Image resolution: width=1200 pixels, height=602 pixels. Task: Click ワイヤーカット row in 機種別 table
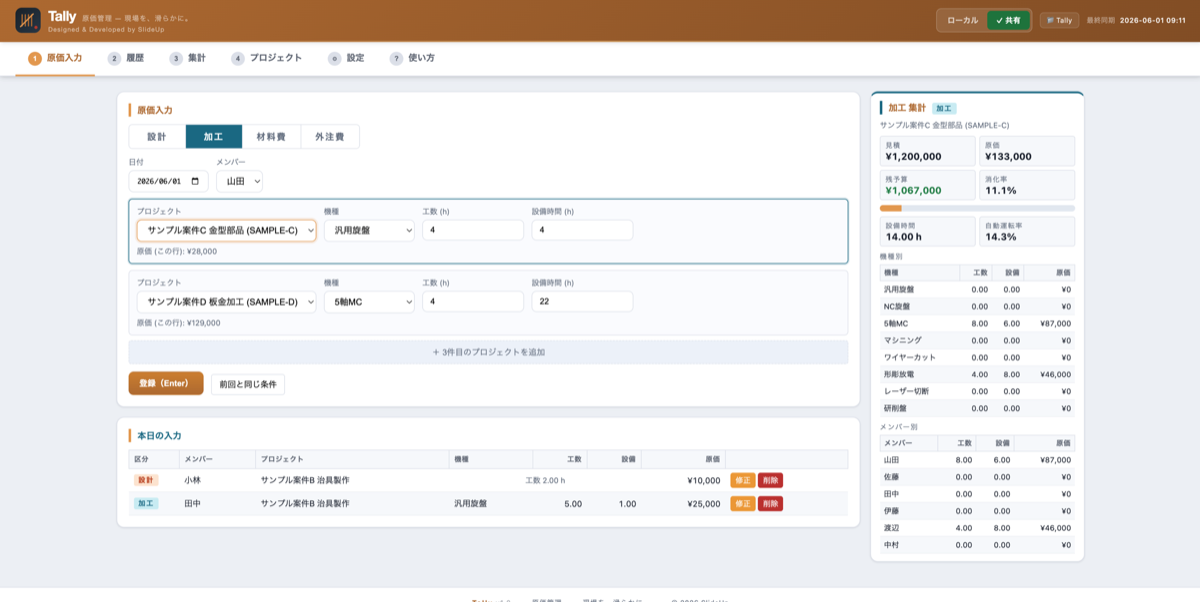(977, 357)
